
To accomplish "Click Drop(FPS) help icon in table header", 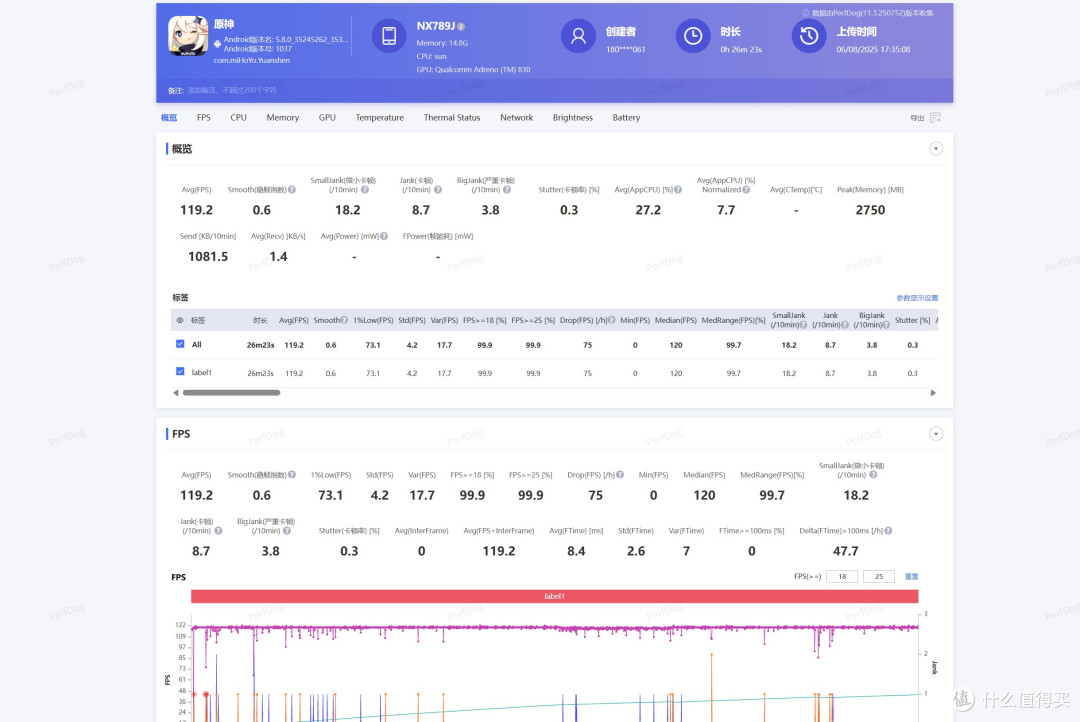I will [x=612, y=320].
